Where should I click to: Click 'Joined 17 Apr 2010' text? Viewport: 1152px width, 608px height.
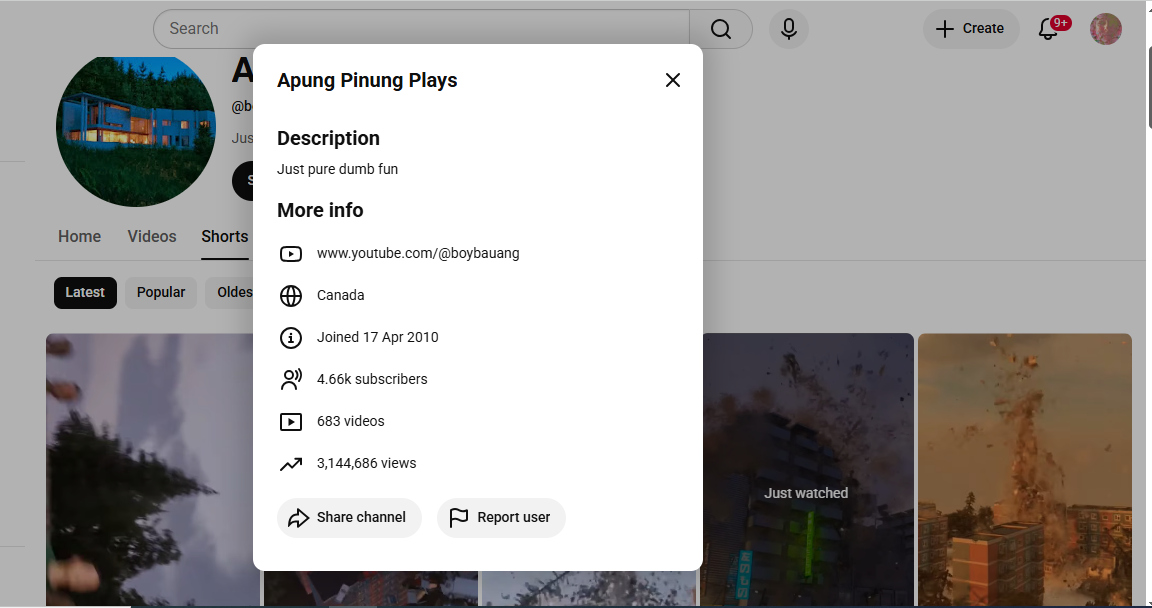pyautogui.click(x=378, y=337)
